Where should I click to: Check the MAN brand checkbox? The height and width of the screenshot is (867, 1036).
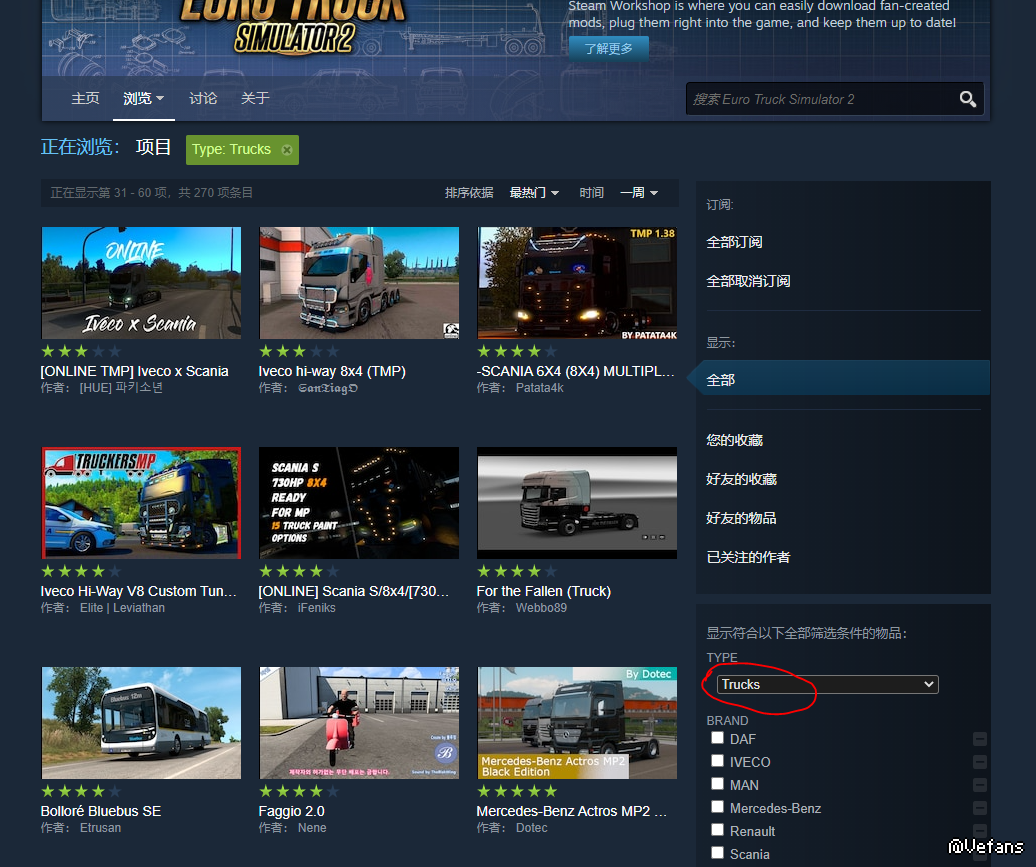click(718, 784)
